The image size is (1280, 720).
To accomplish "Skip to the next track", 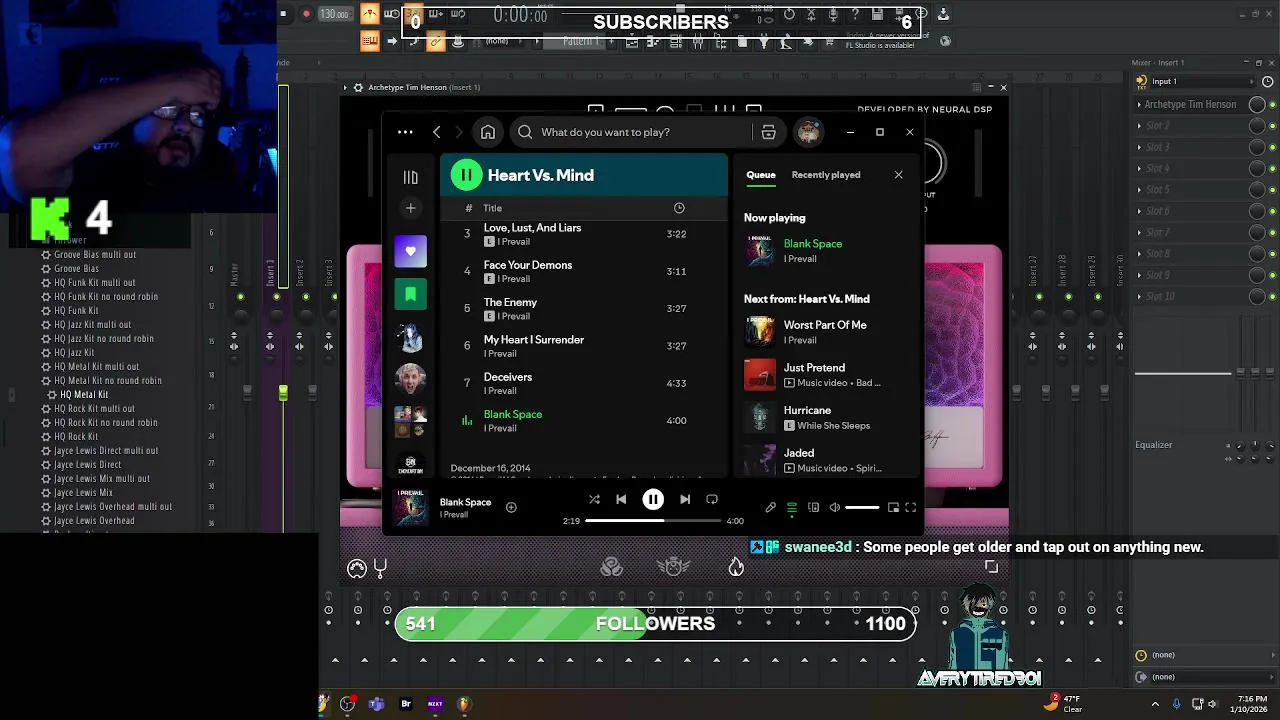I will 685,499.
